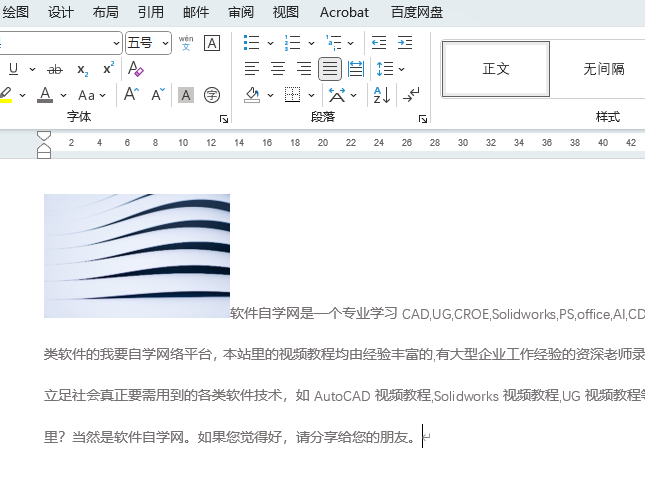Screen dimensions: 645x498
Task: Open line and paragraph spacing
Action: pyautogui.click(x=385, y=69)
